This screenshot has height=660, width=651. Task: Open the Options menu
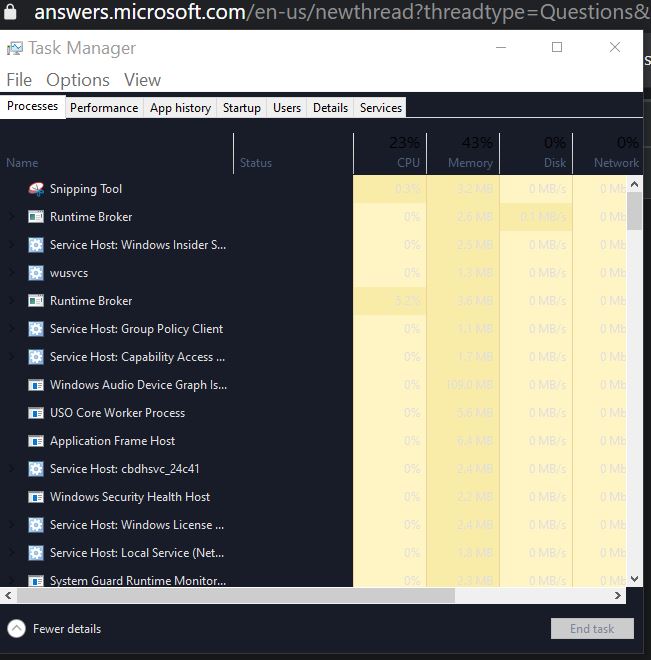pos(78,80)
